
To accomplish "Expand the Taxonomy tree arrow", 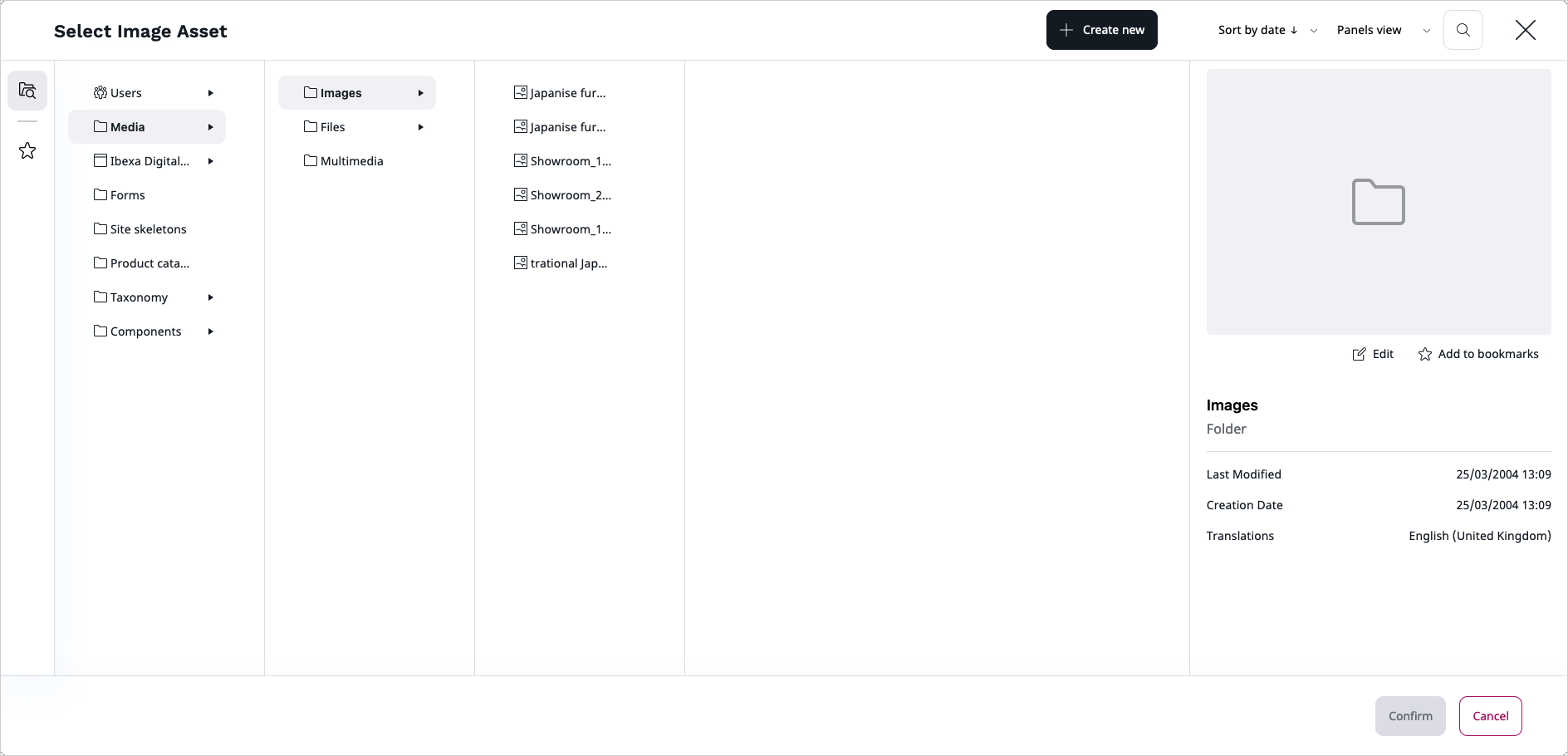I will pos(211,297).
